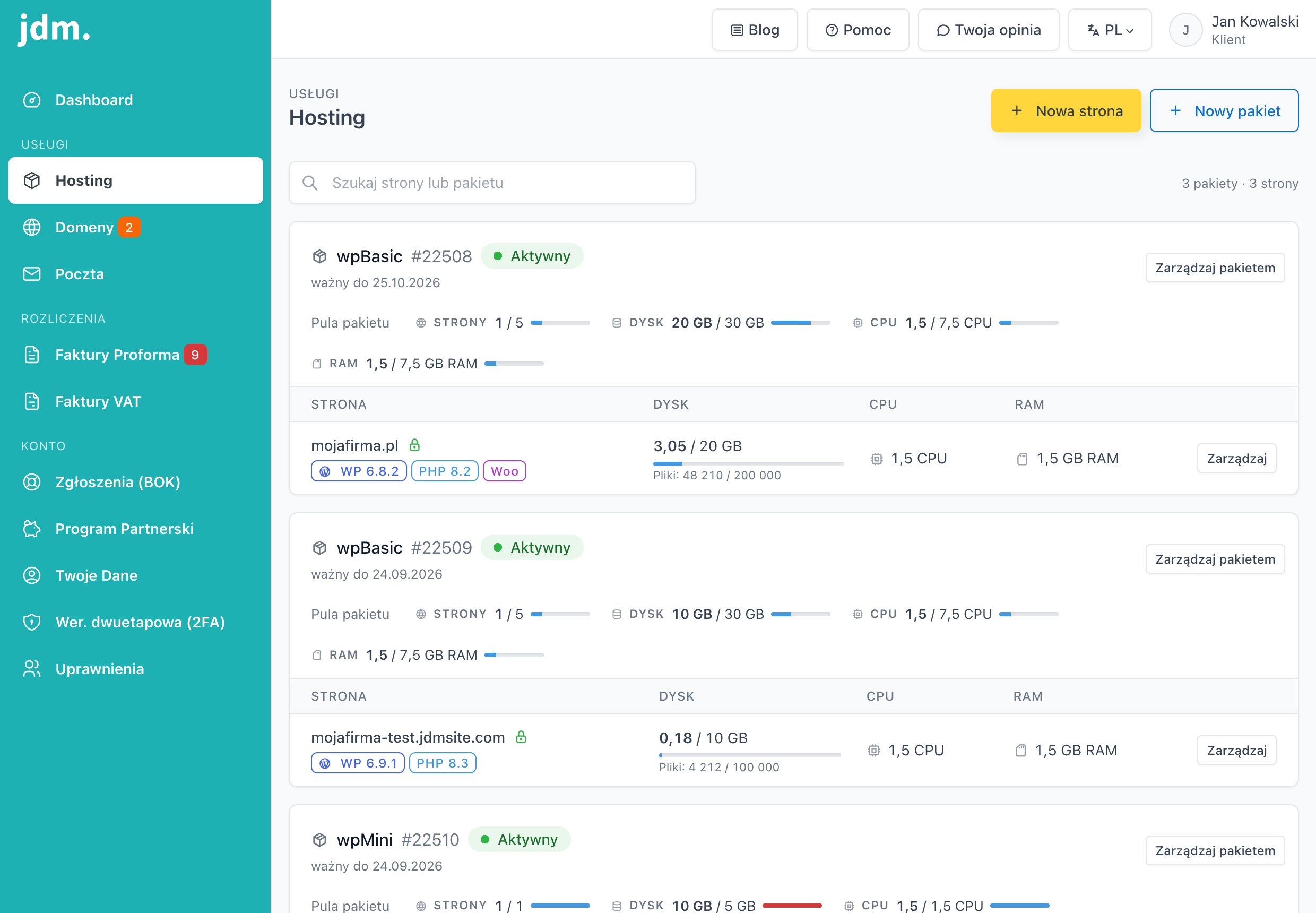Click the PHP 8.3 badge
1316x913 pixels.
pos(443,763)
